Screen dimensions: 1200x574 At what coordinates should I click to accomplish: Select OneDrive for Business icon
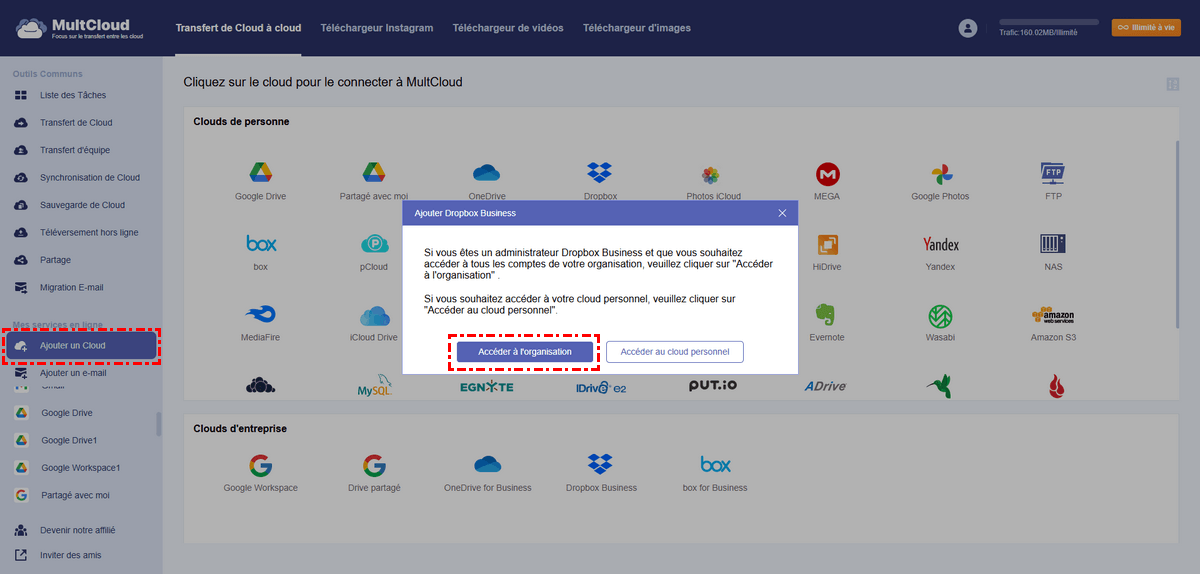(487, 464)
